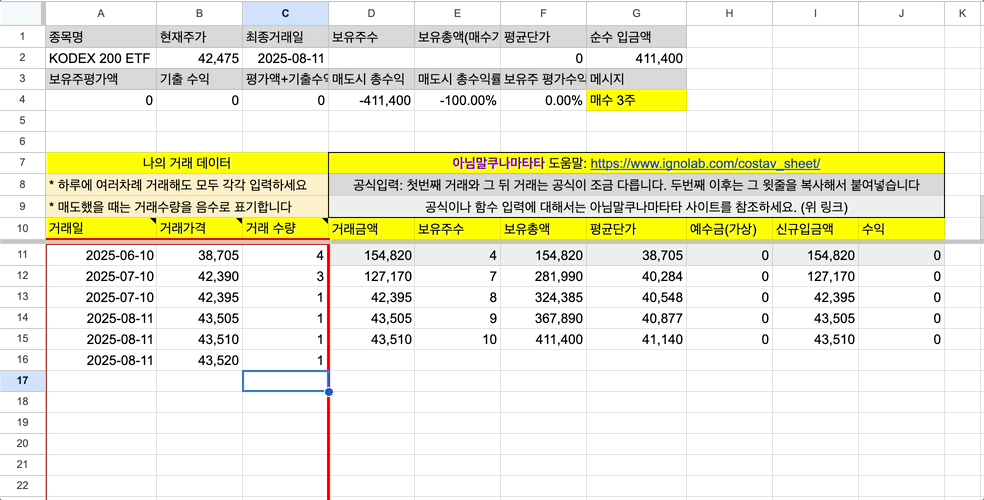The height and width of the screenshot is (500, 984).
Task: Click average price 40,284
Action: 636,276
